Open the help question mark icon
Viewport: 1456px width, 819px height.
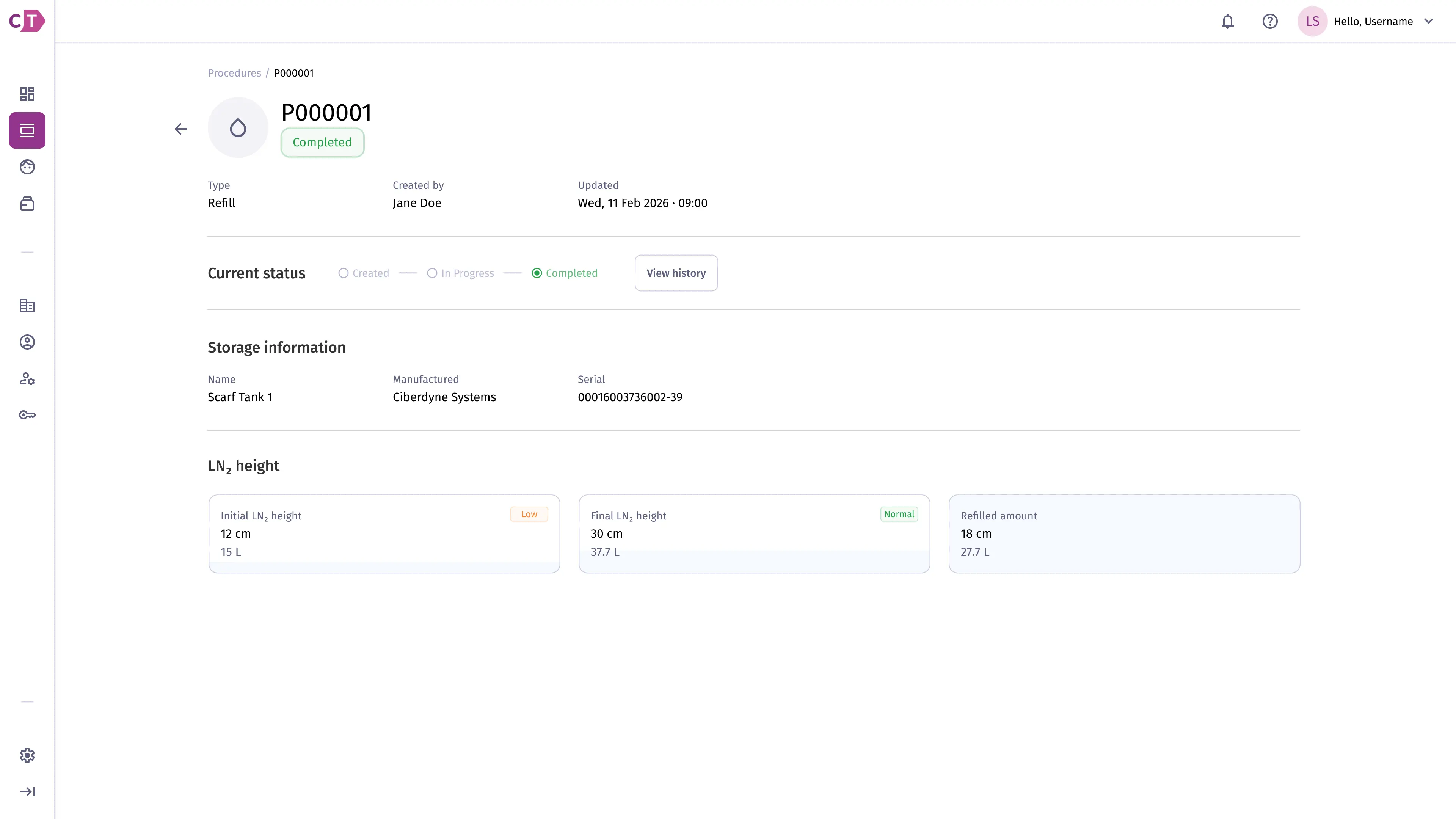[1269, 22]
